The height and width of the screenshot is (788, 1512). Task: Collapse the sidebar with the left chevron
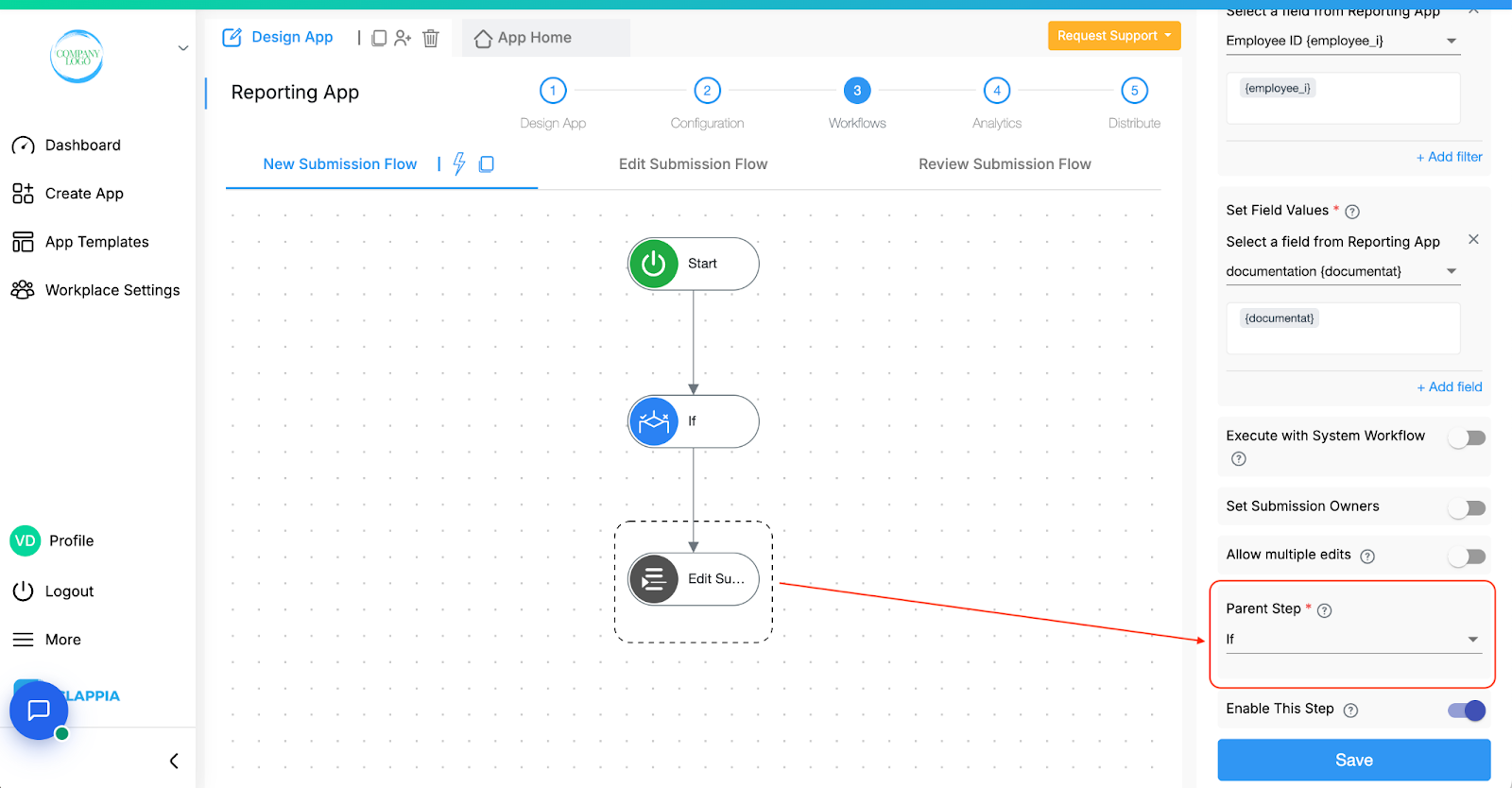click(174, 761)
